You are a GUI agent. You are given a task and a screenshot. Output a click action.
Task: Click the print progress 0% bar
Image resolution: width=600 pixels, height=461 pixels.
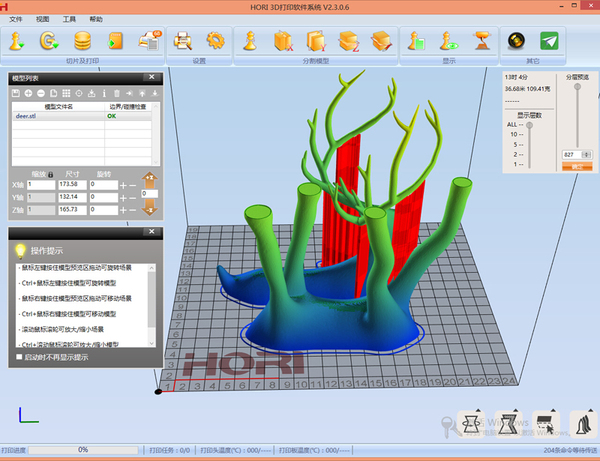[x=83, y=450]
